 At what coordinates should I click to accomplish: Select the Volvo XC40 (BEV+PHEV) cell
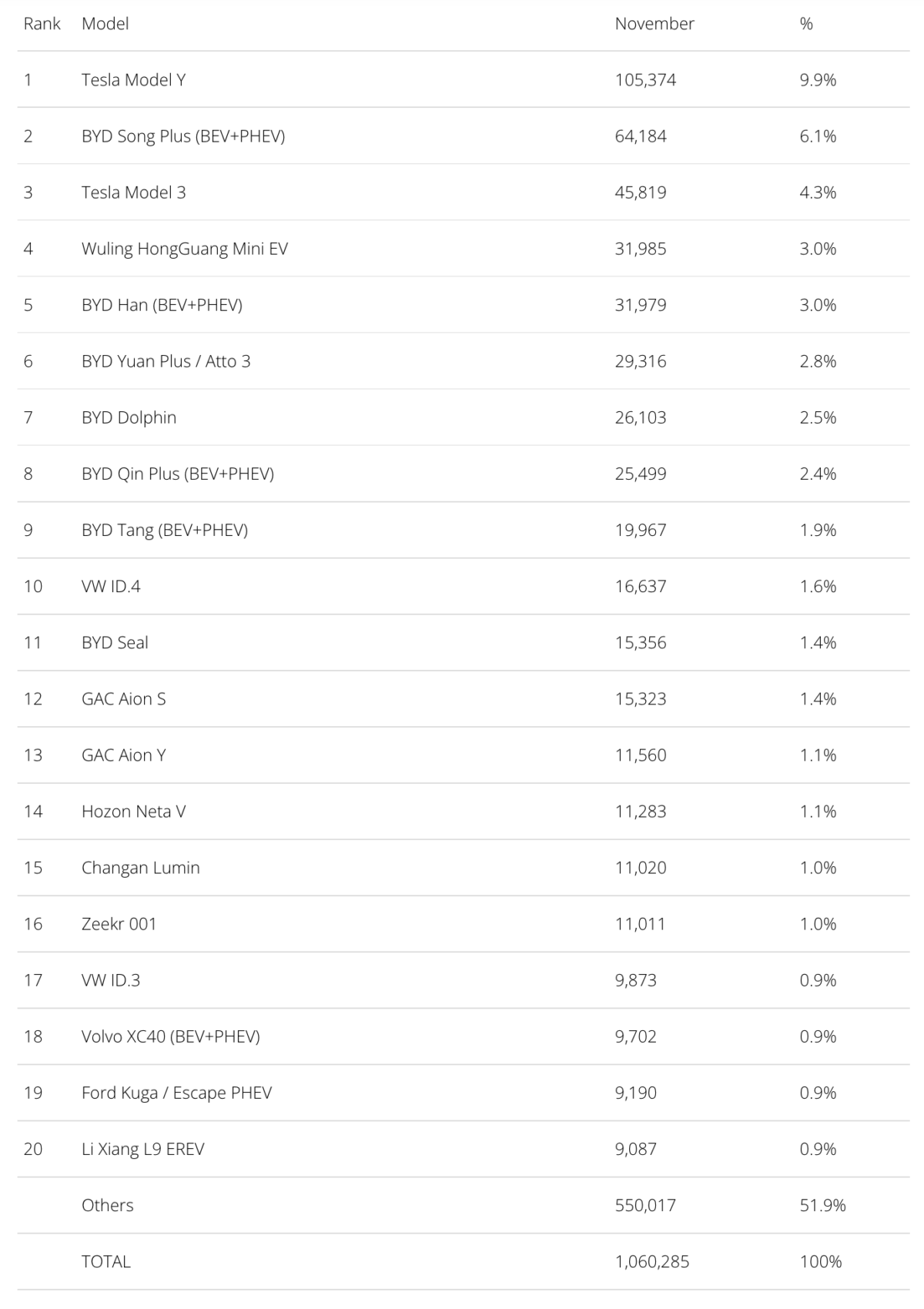170,1036
